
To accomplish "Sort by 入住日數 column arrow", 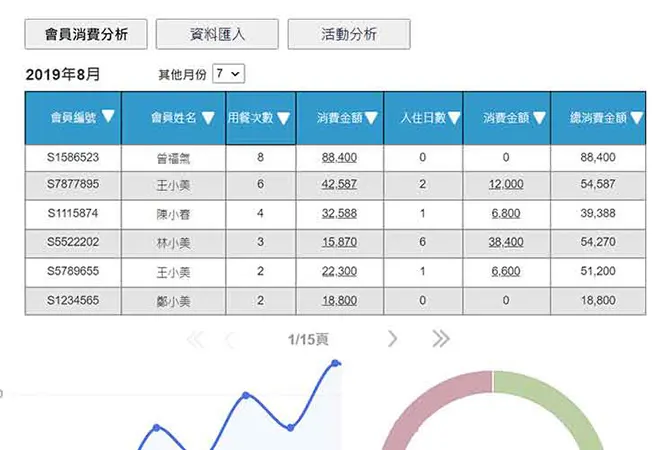I will tap(454, 117).
